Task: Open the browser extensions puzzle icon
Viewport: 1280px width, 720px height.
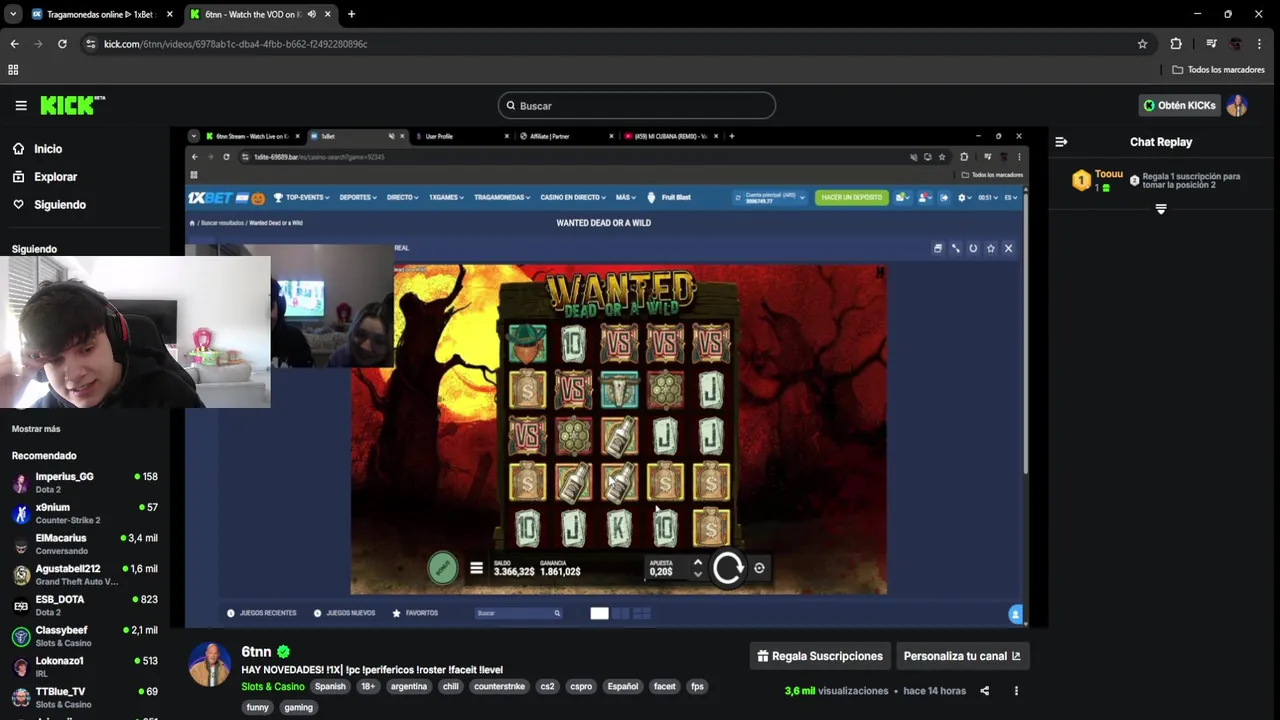Action: coord(1176,44)
